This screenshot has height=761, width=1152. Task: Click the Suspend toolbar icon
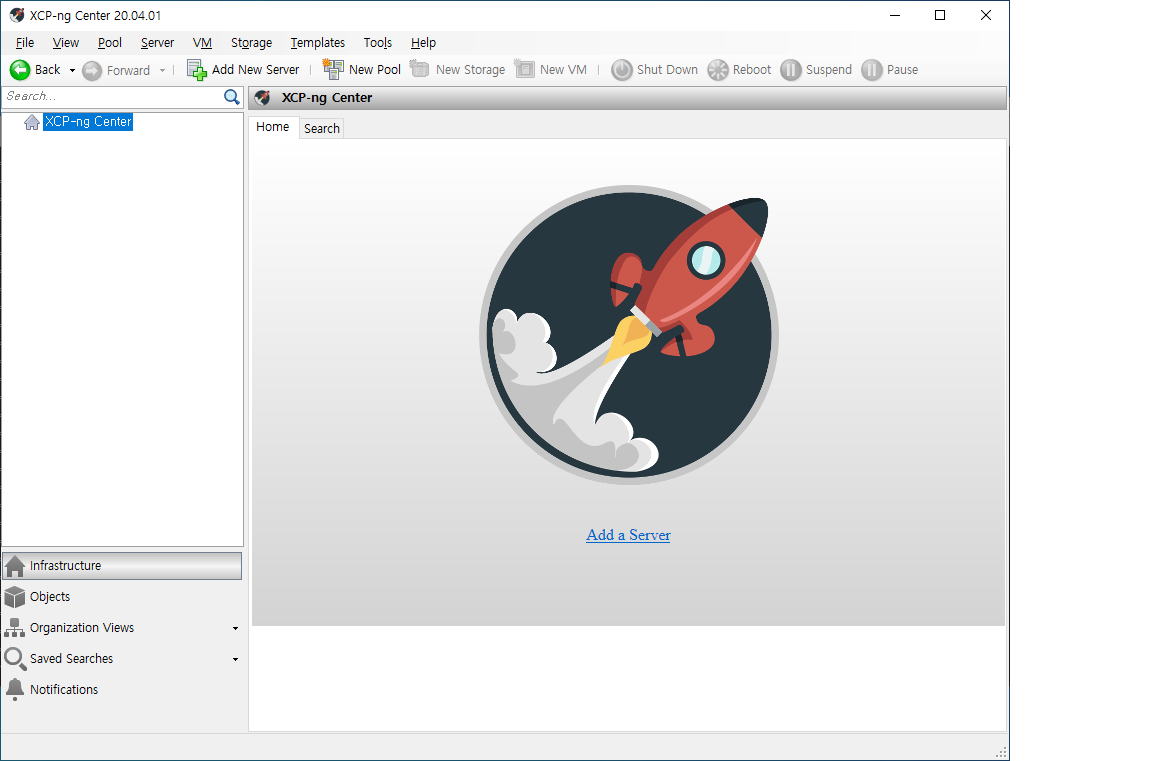coord(791,70)
